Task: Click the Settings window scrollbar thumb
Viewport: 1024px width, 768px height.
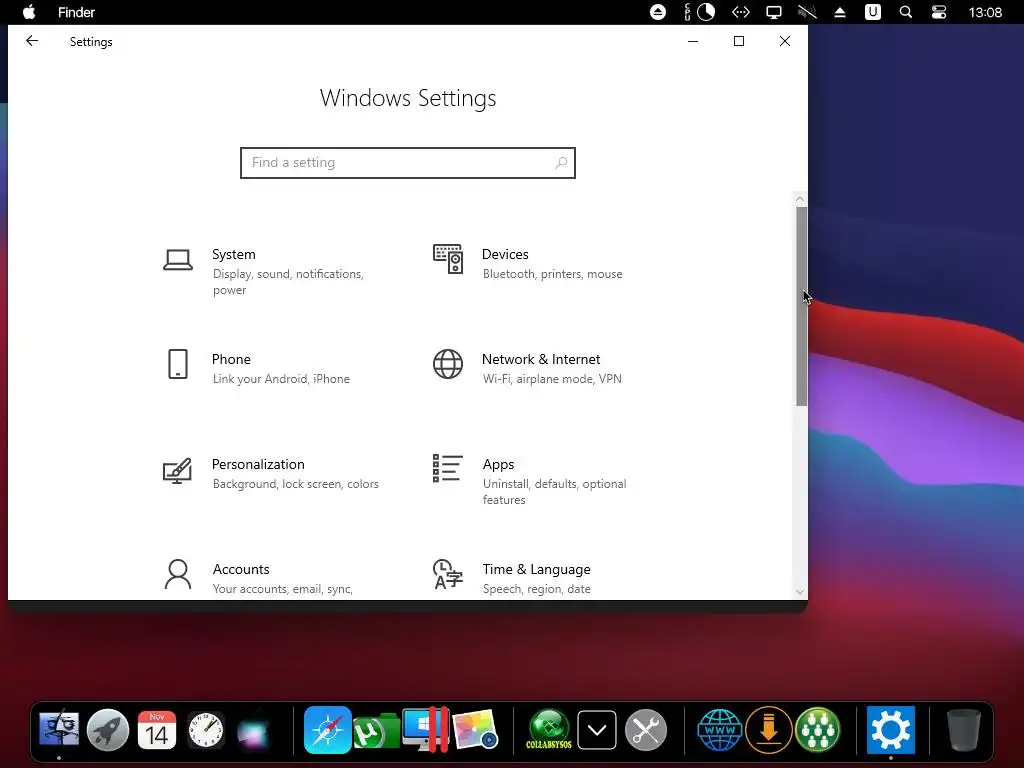Action: [x=801, y=306]
